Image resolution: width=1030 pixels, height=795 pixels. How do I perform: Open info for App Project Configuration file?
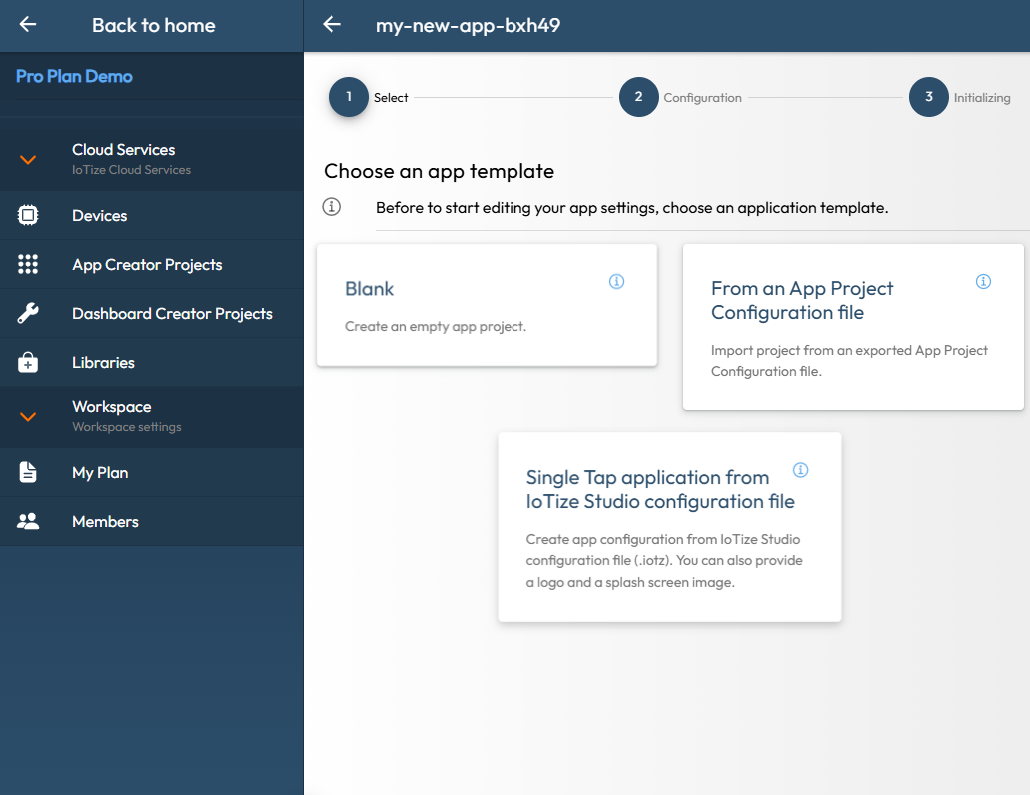[983, 282]
